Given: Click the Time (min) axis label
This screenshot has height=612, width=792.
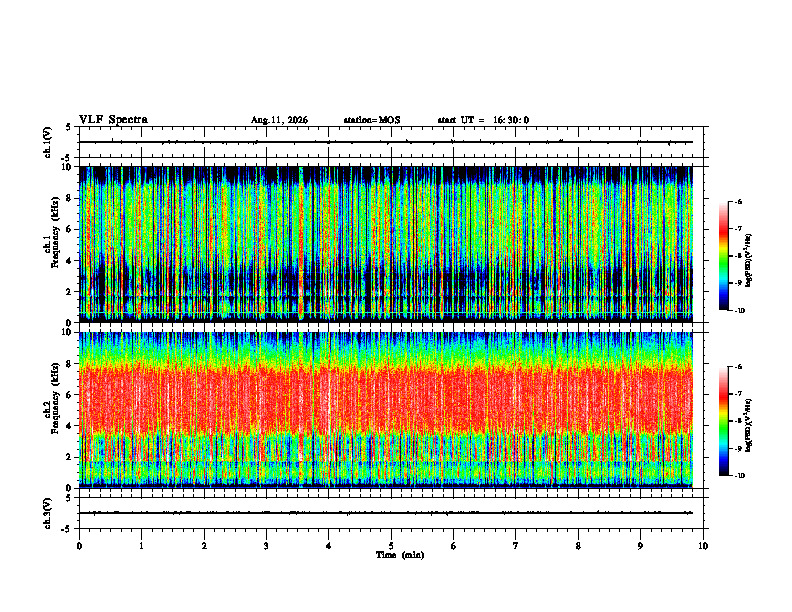Looking at the screenshot, I should (400, 555).
